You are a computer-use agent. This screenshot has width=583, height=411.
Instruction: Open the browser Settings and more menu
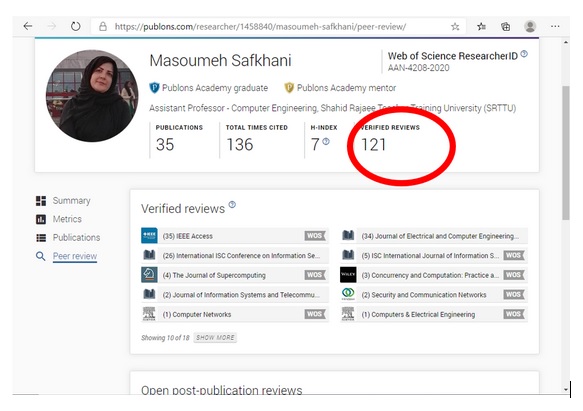(x=555, y=26)
